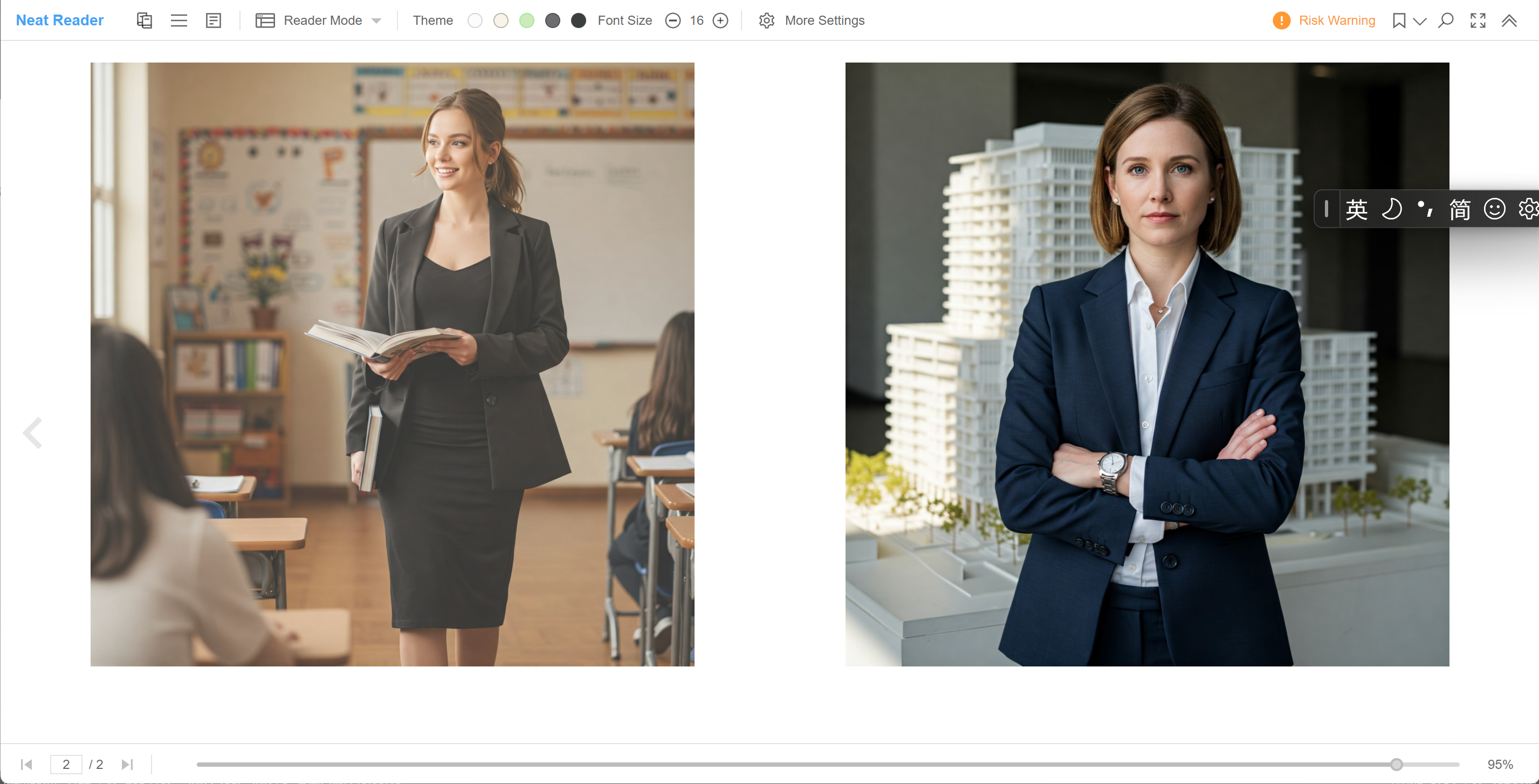1539x784 pixels.
Task: Click the library books icon
Action: 144,20
